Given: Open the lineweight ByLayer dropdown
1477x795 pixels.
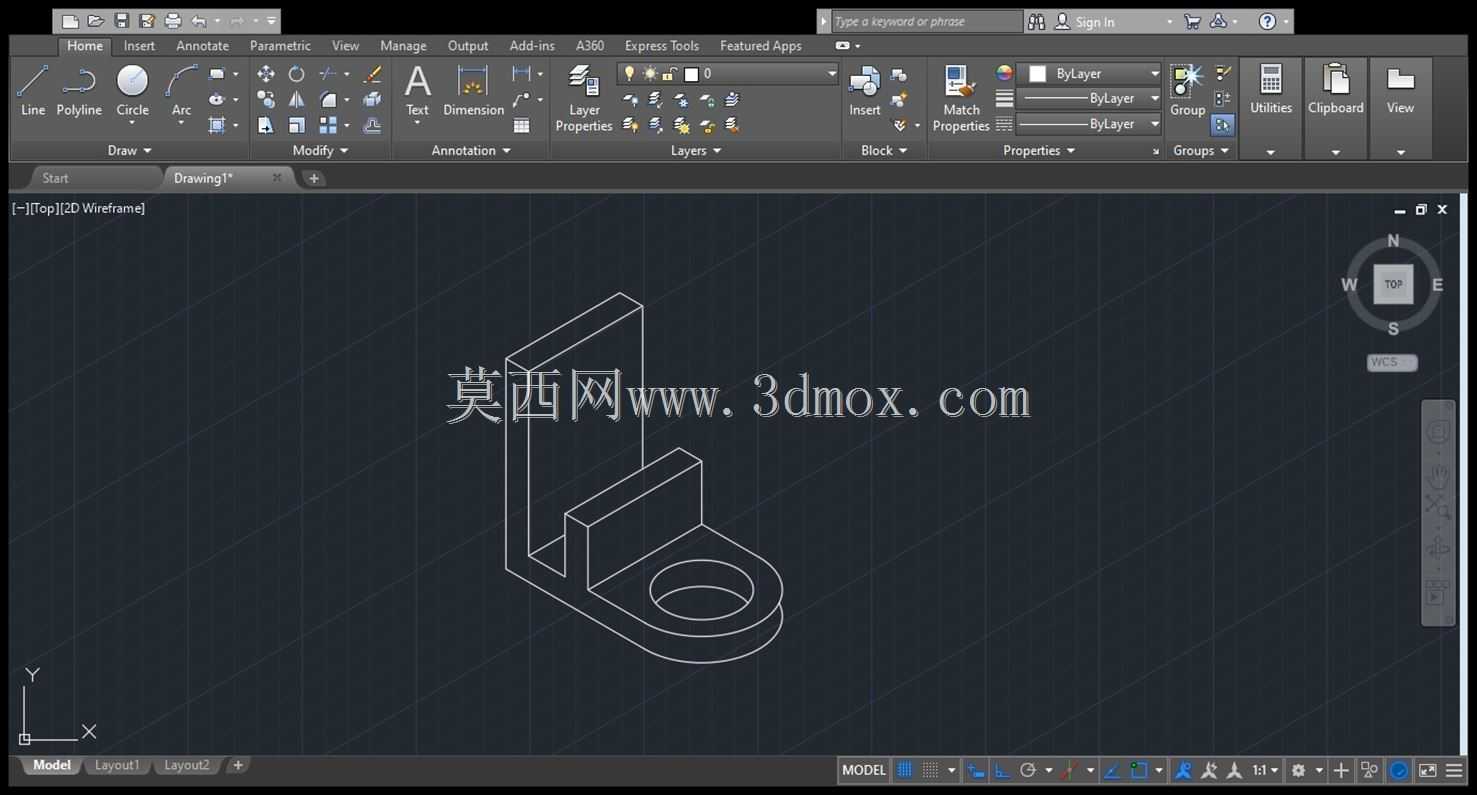Looking at the screenshot, I should click(x=1089, y=98).
